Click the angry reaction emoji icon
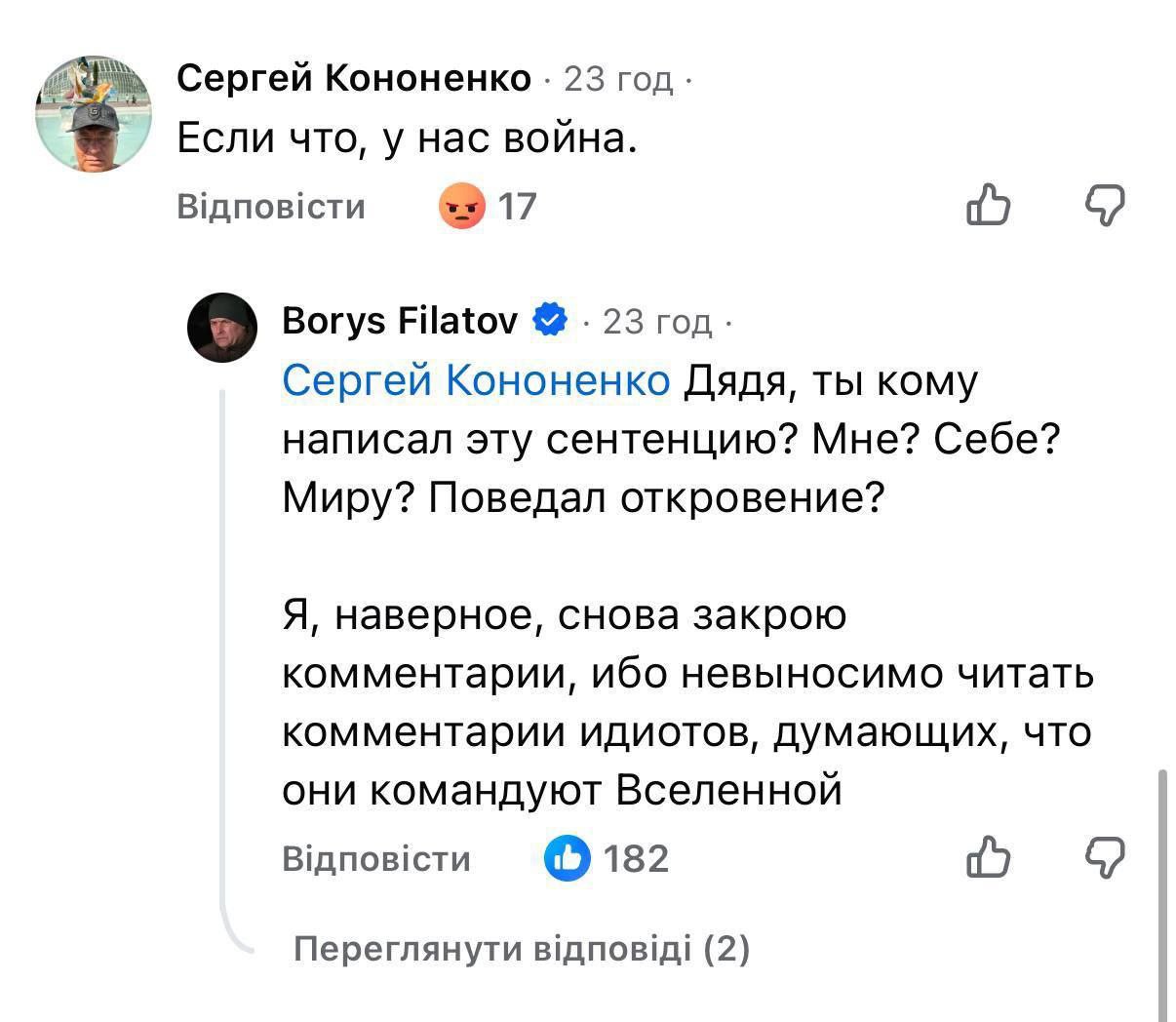The height and width of the screenshot is (1022, 1176). pyautogui.click(x=461, y=207)
